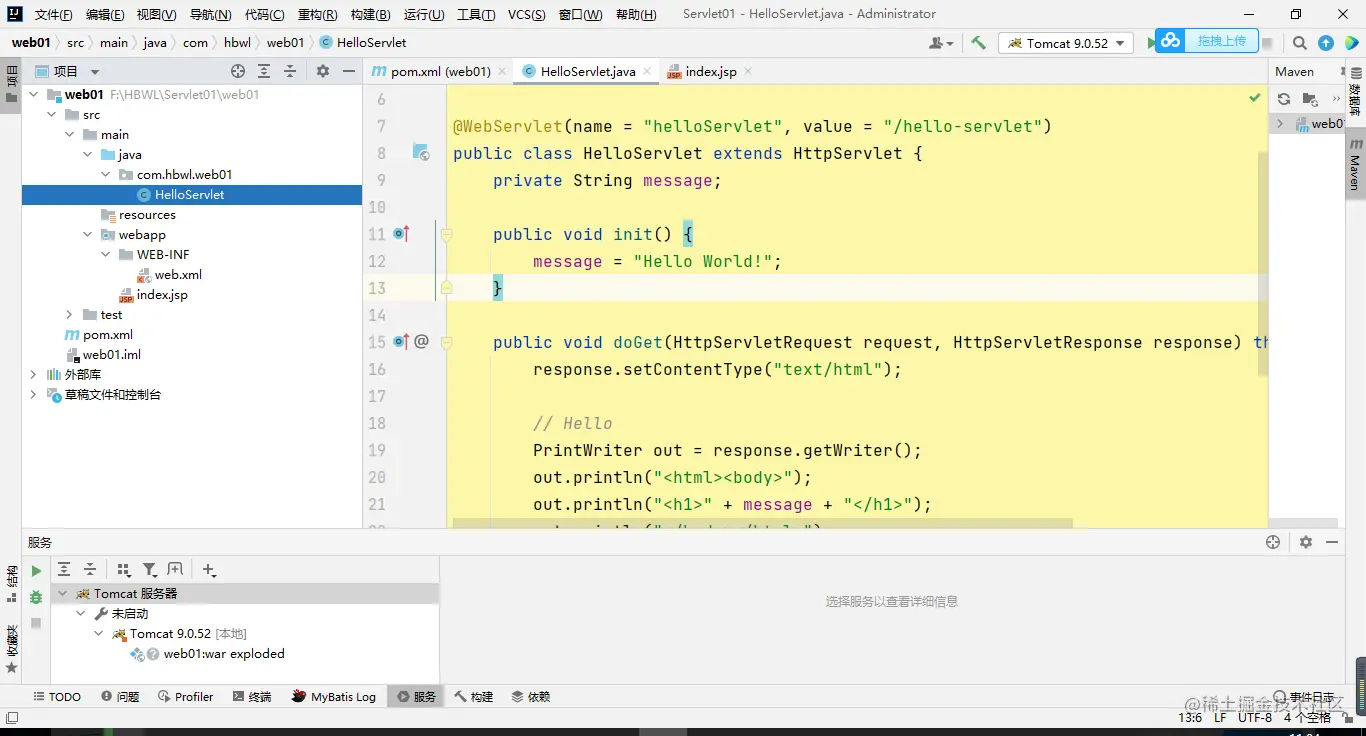The image size is (1366, 736).
Task: Toggle the Structure side tab
Action: (11, 585)
